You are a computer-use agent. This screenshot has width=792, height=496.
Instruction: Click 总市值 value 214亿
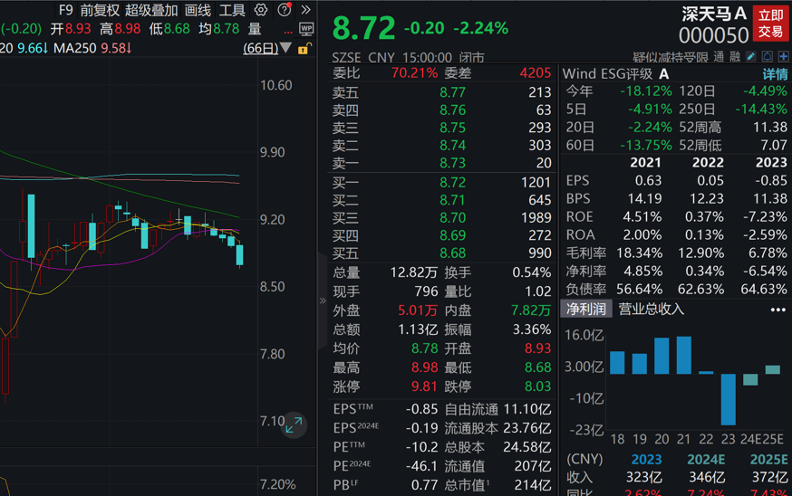(x=532, y=485)
